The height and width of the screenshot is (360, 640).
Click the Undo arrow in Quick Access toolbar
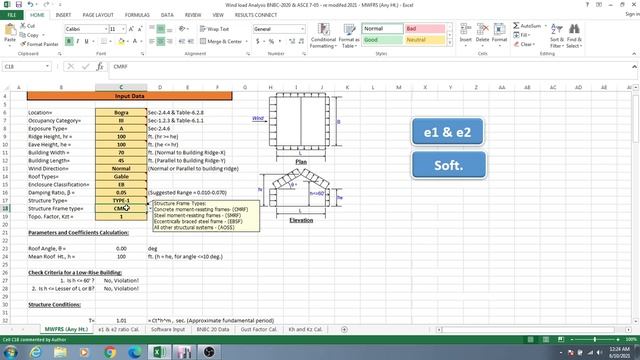[30, 4]
